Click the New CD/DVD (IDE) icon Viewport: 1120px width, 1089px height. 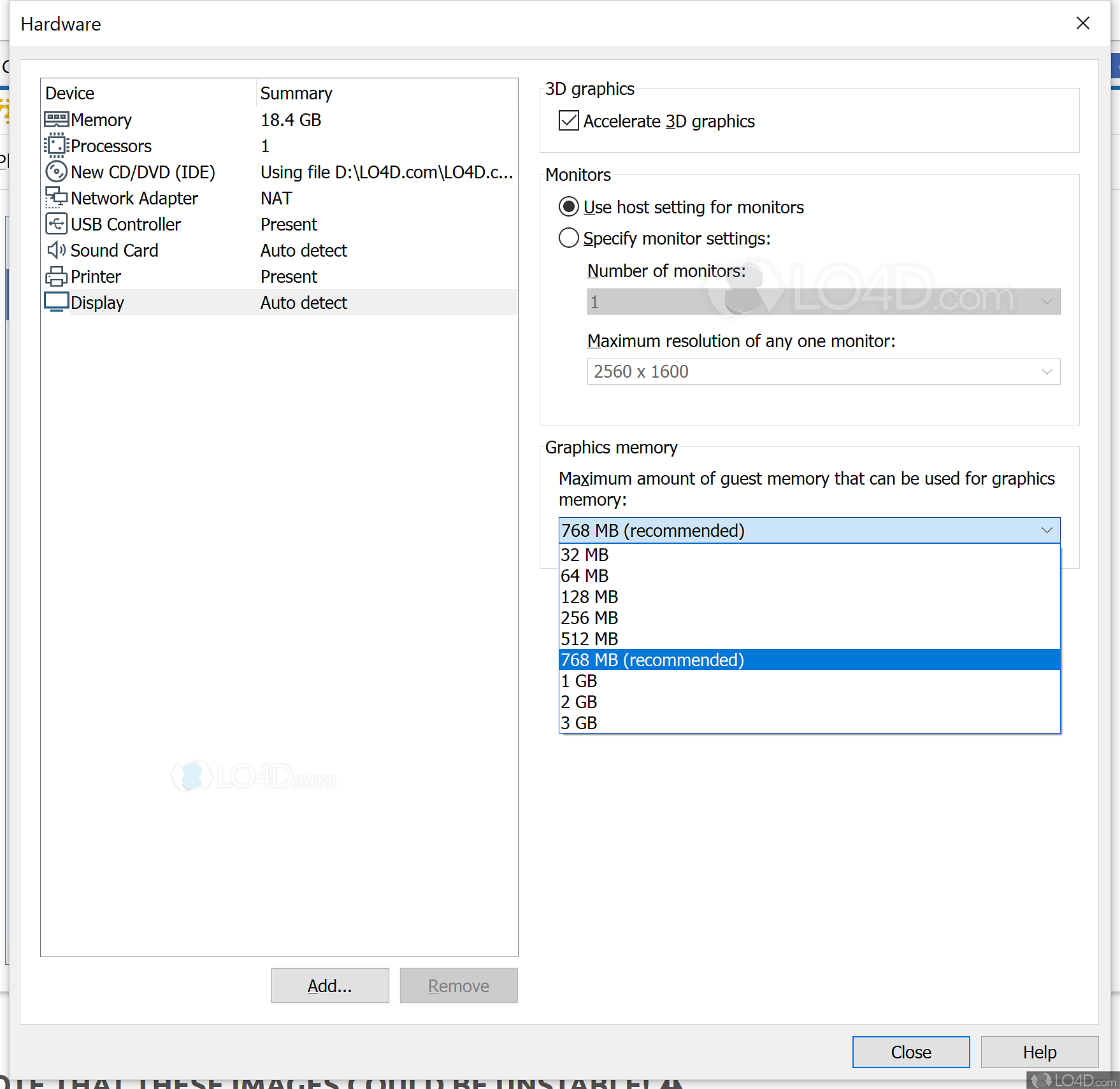(56, 172)
